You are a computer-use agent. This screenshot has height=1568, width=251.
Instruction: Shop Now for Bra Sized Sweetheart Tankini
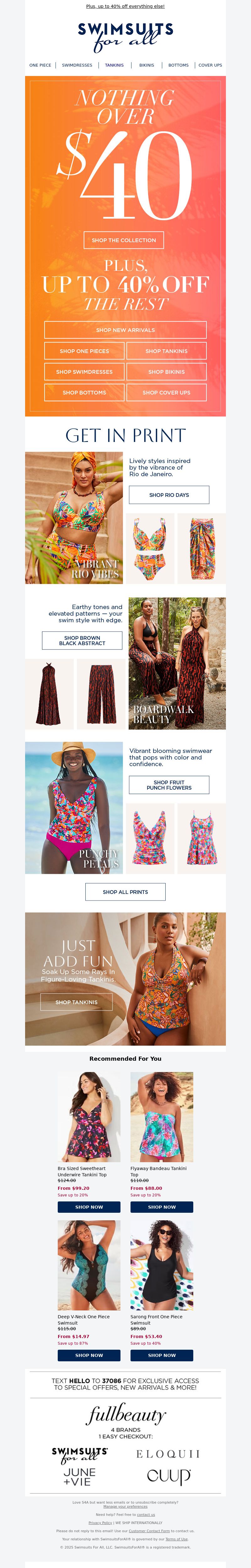[89, 1207]
